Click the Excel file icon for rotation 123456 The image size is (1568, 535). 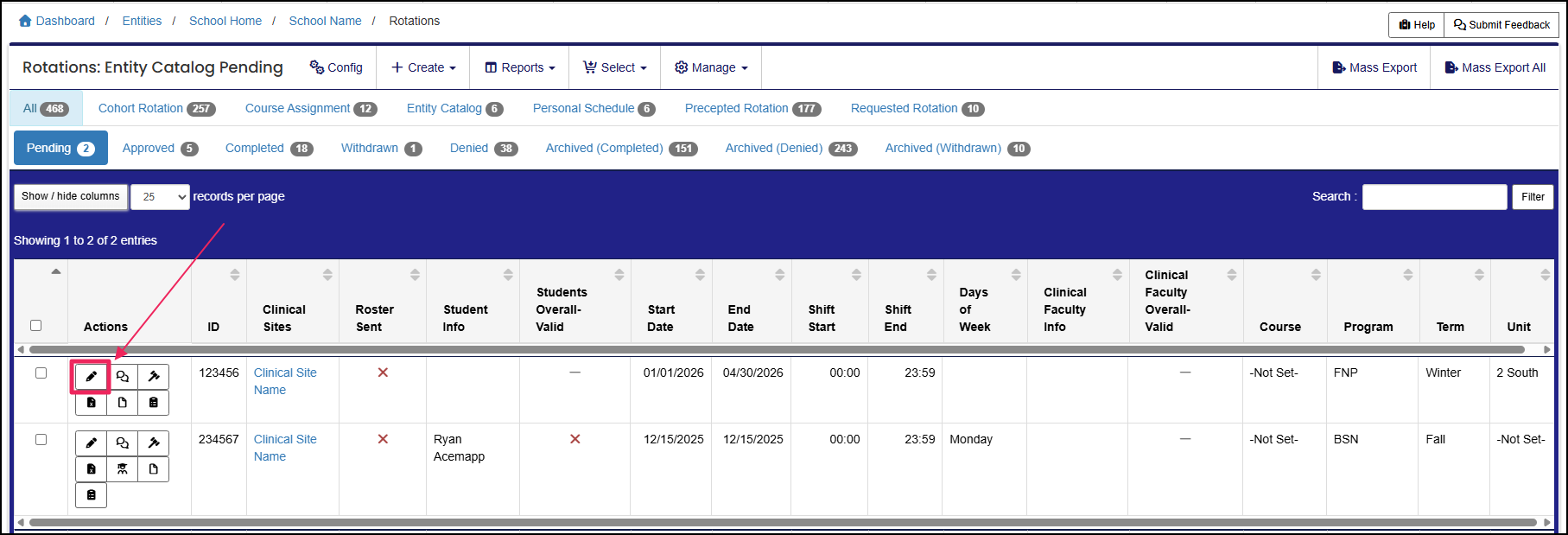click(x=91, y=403)
